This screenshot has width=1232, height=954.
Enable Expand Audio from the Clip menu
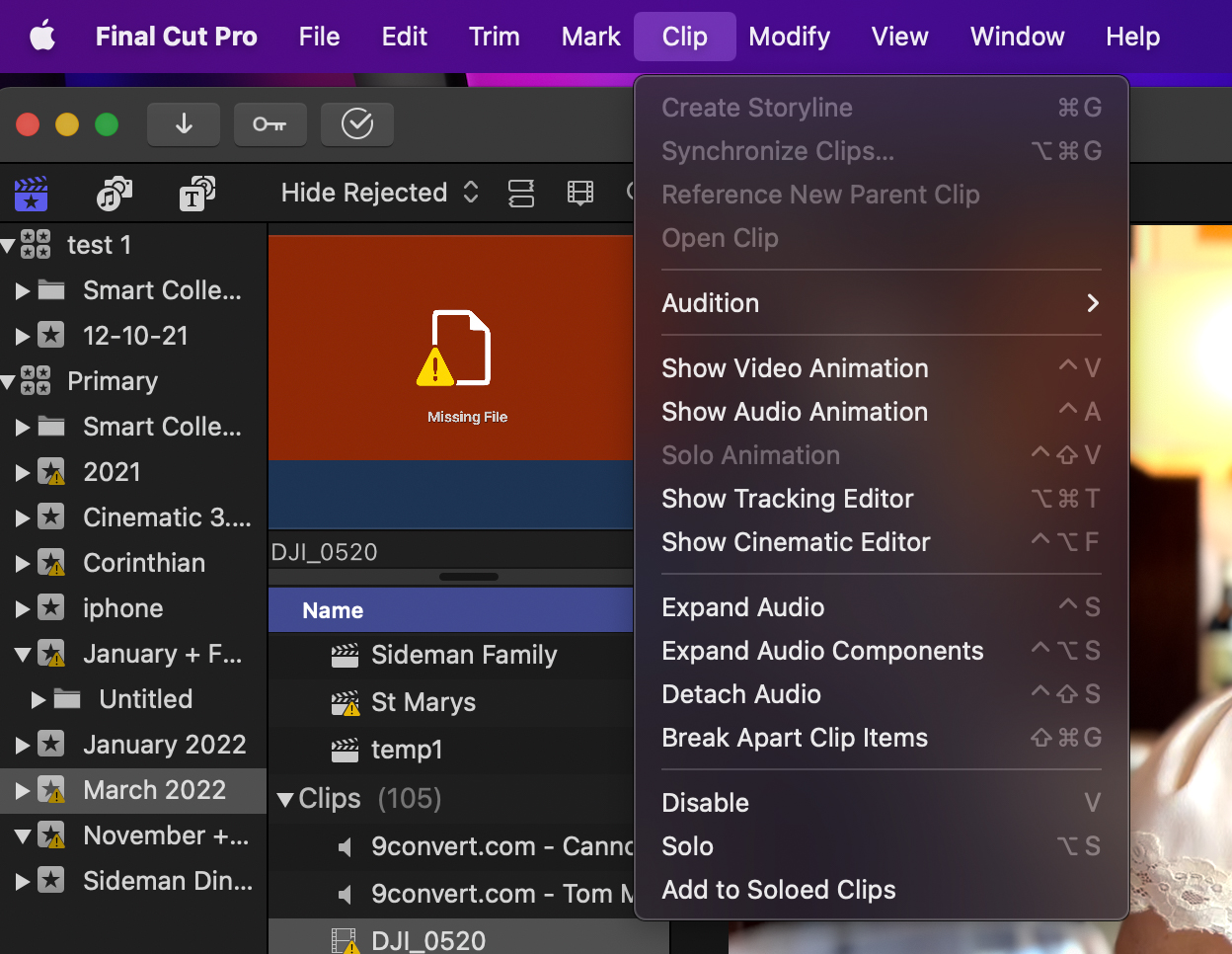742,606
